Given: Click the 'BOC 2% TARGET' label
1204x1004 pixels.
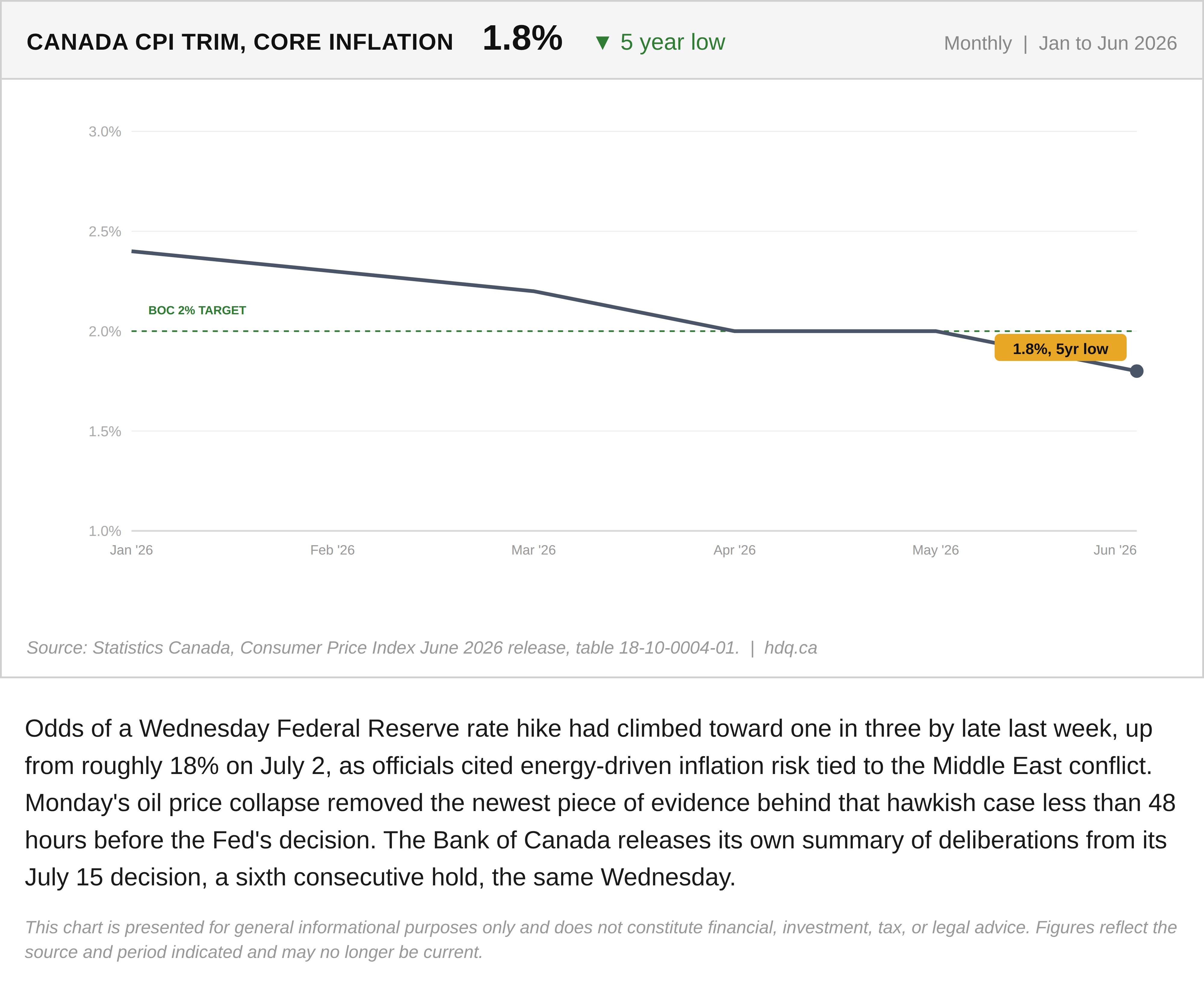Looking at the screenshot, I should point(197,310).
